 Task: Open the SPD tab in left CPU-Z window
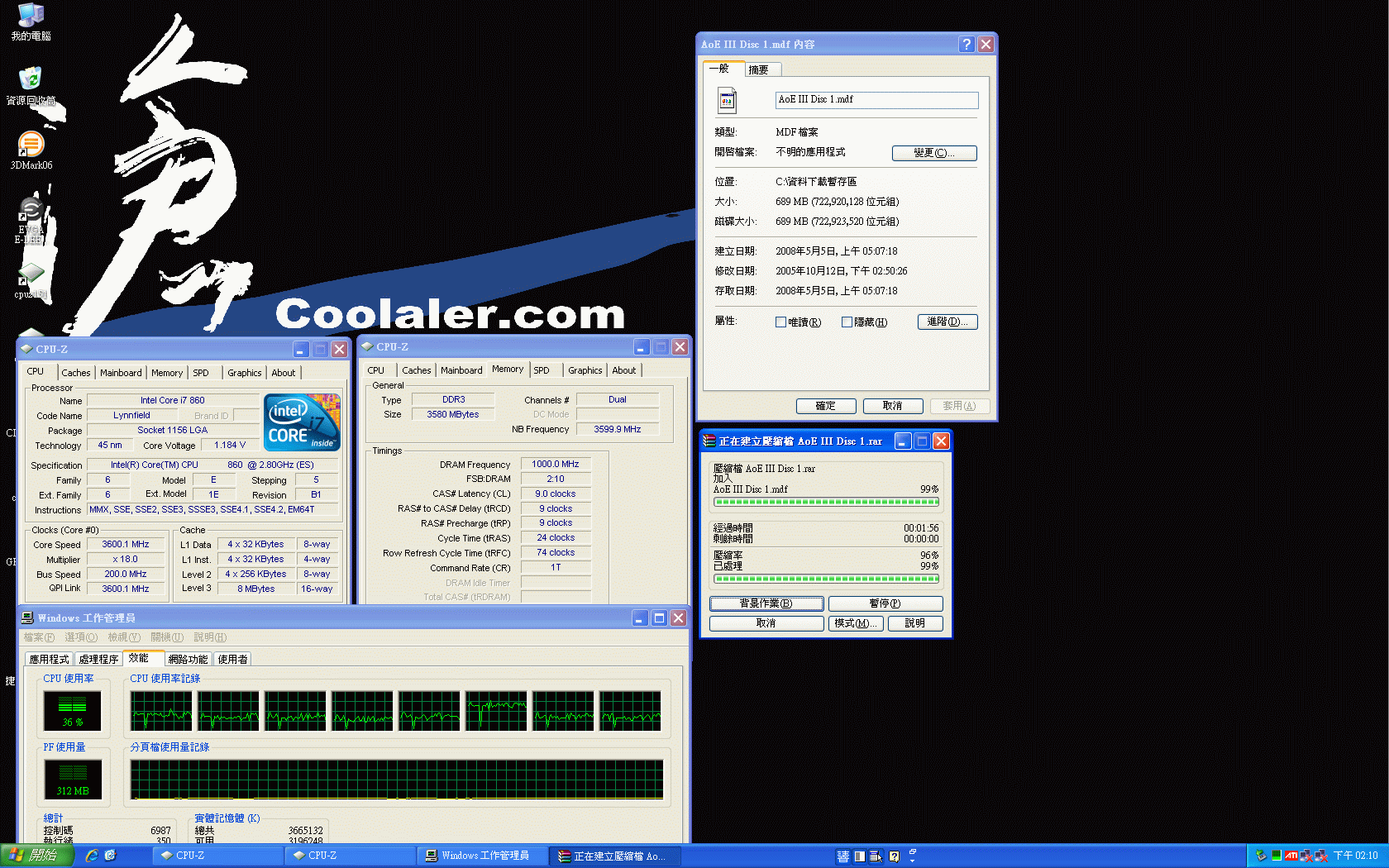201,373
